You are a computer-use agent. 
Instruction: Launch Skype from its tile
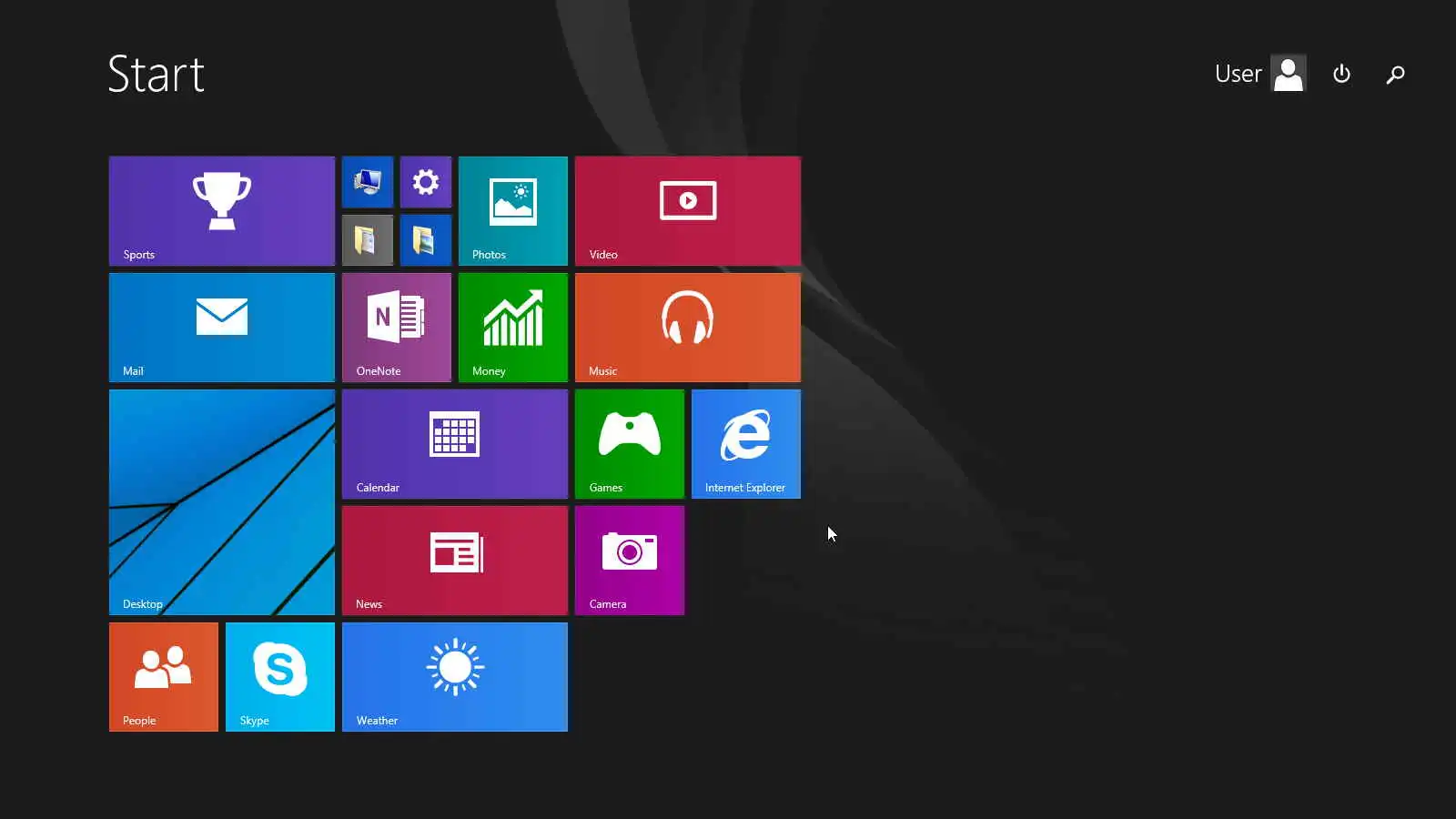tap(280, 677)
